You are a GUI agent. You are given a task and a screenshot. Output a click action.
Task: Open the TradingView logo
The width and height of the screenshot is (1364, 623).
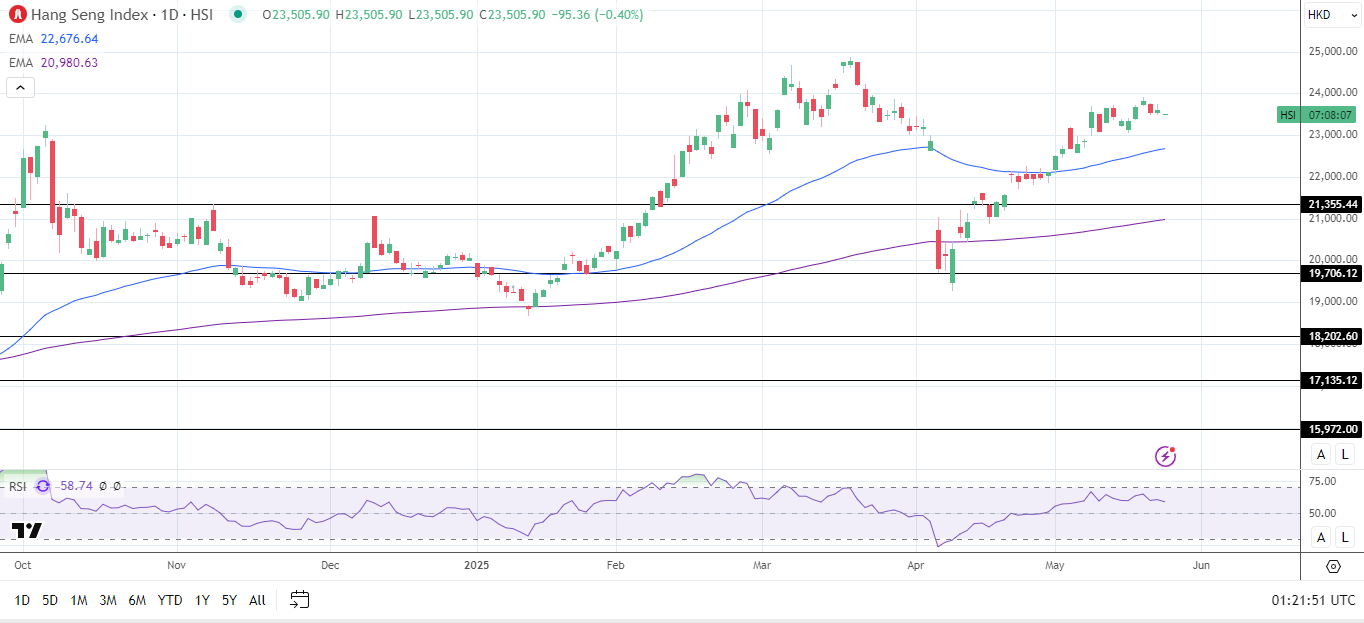coord(26,530)
